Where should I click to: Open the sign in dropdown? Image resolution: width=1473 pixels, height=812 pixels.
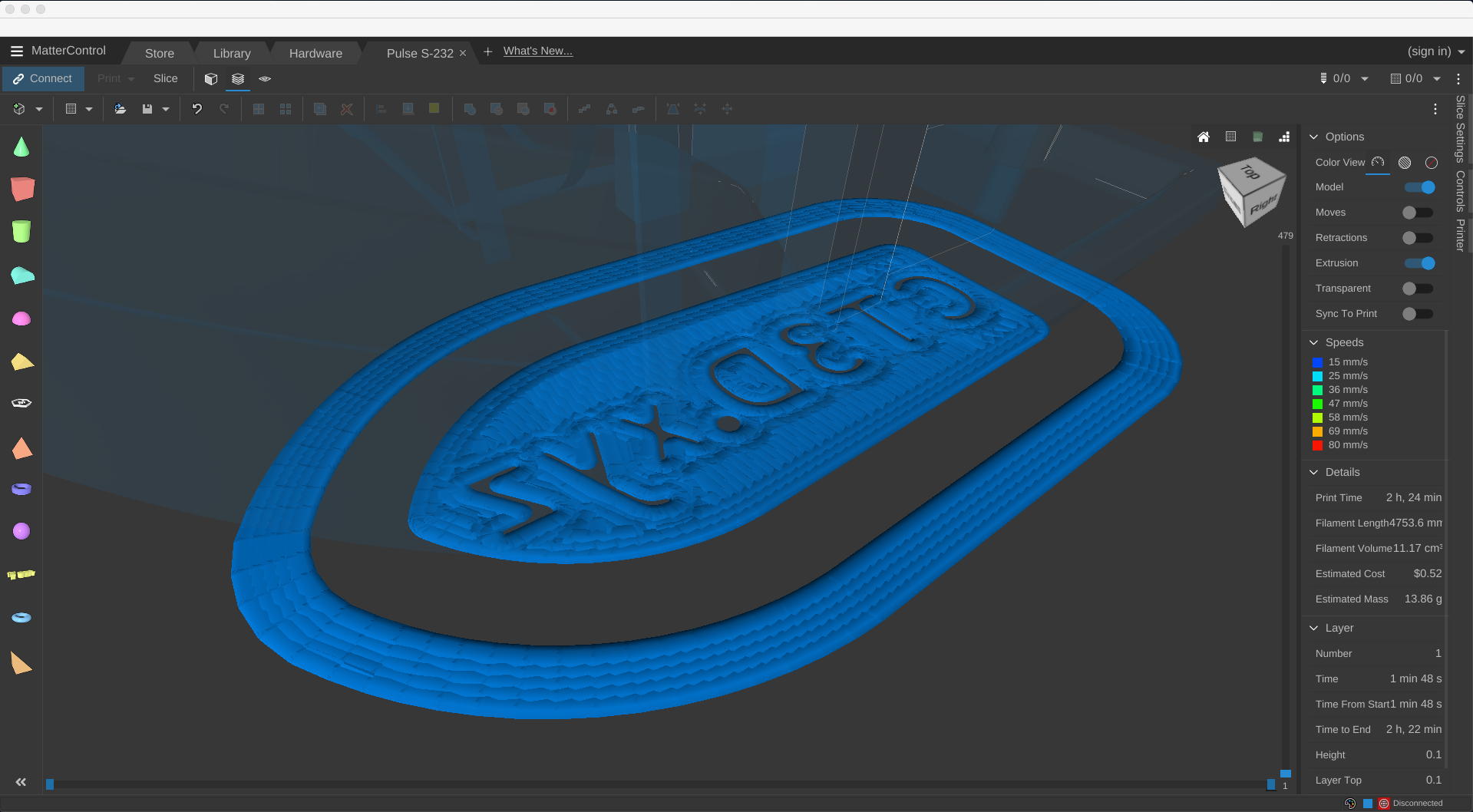tap(1436, 51)
